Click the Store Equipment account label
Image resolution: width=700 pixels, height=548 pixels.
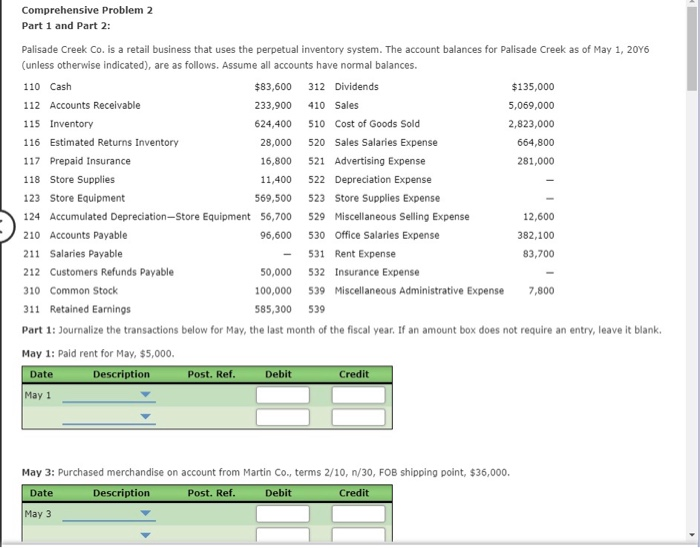tap(87, 198)
